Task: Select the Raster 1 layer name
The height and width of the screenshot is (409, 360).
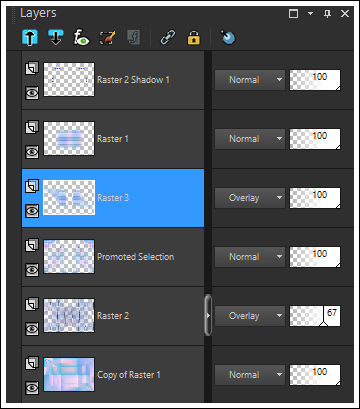Action: coord(113,139)
